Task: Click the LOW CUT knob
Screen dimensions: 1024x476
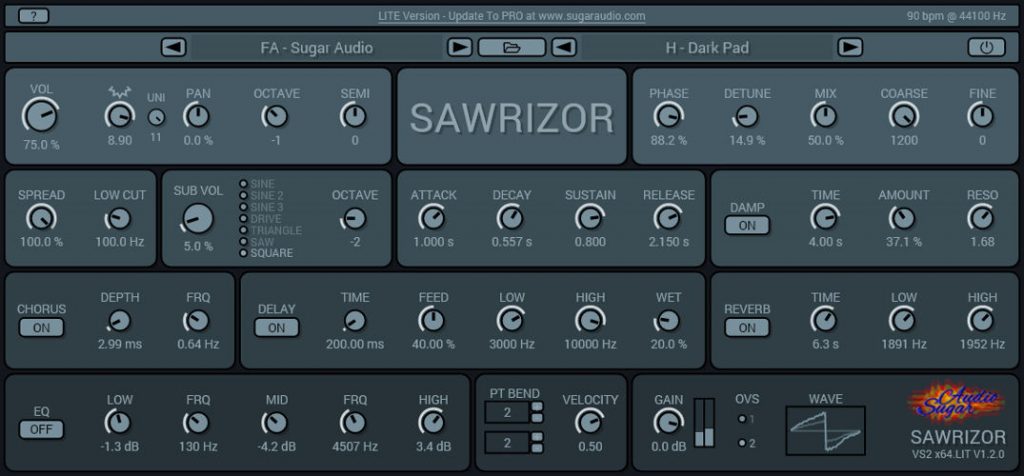Action: coord(119,218)
